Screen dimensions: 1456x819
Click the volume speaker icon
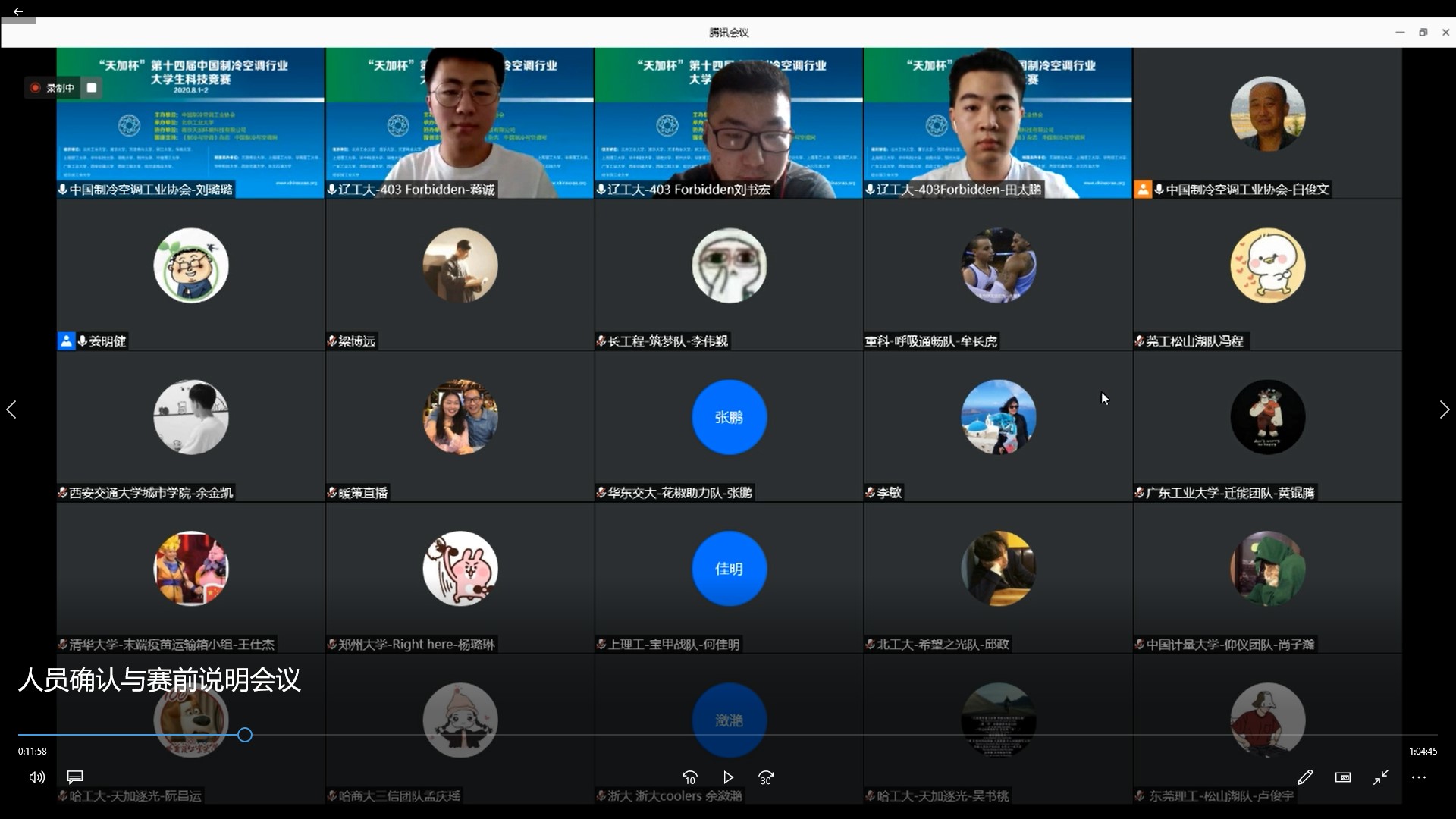[x=36, y=777]
